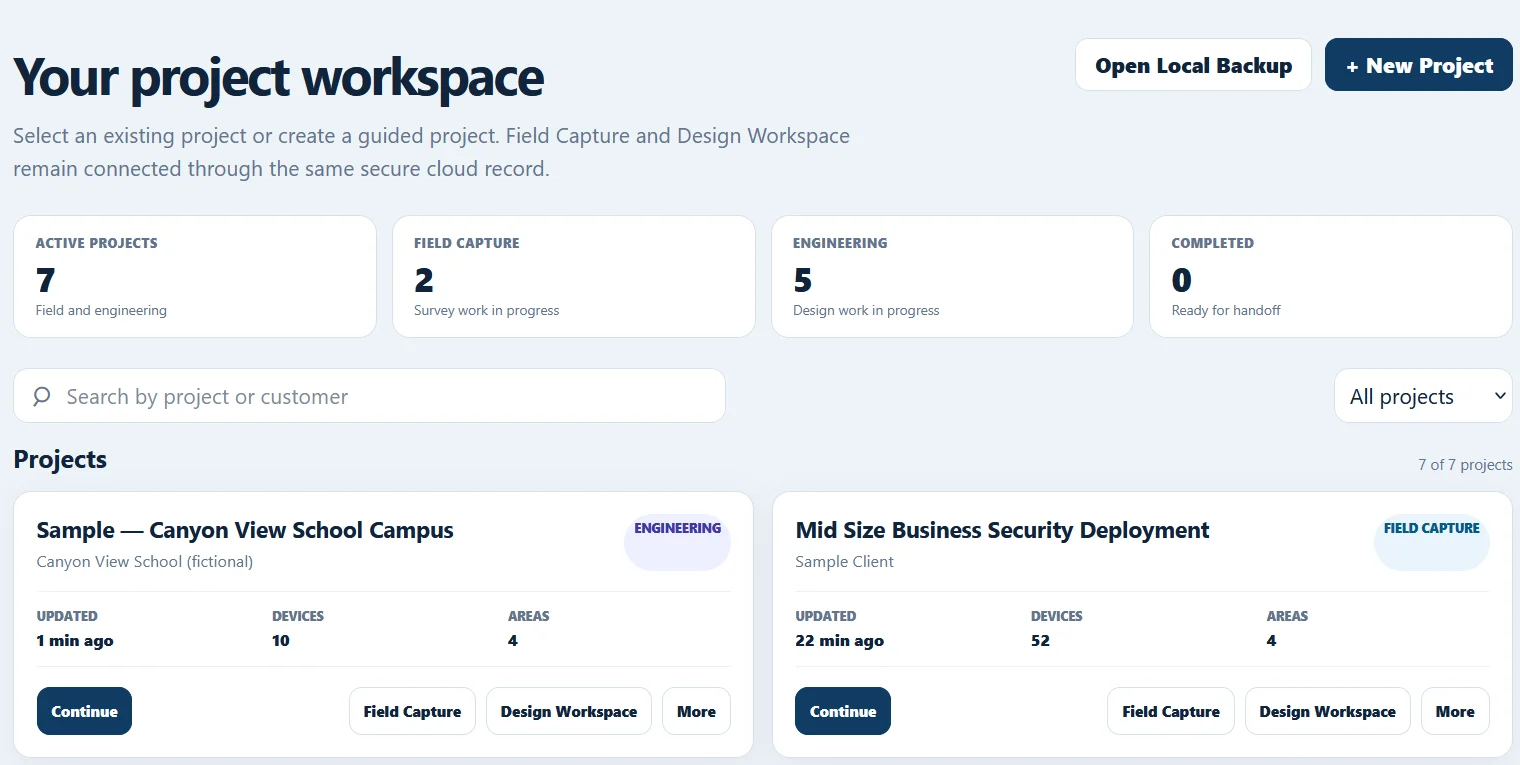1520x765 pixels.
Task: Click the devices value 52
Action: pyautogui.click(x=1040, y=640)
